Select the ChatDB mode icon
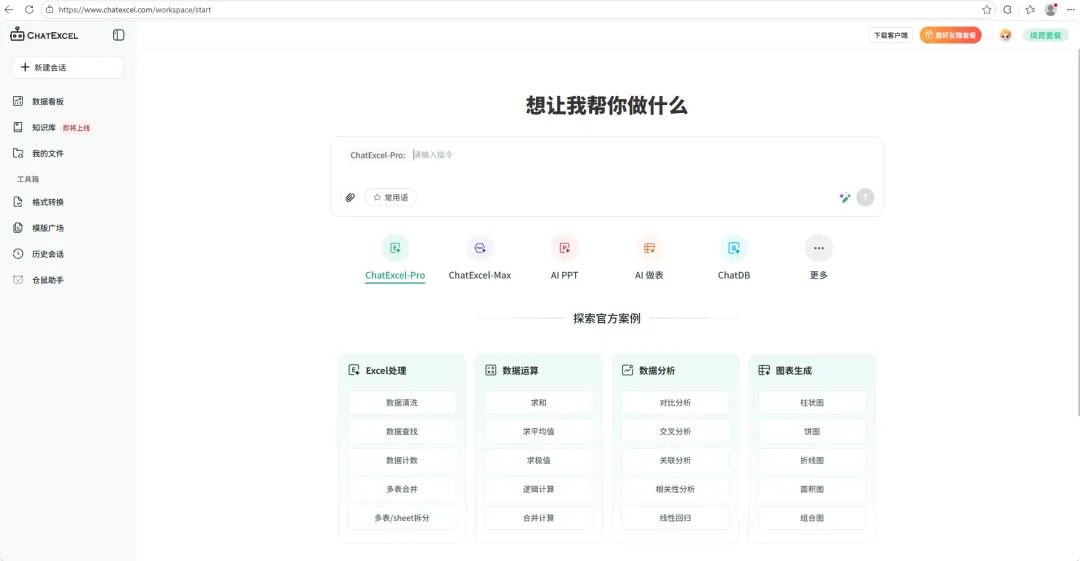Viewport: 1080px width, 561px height. pyautogui.click(x=734, y=248)
